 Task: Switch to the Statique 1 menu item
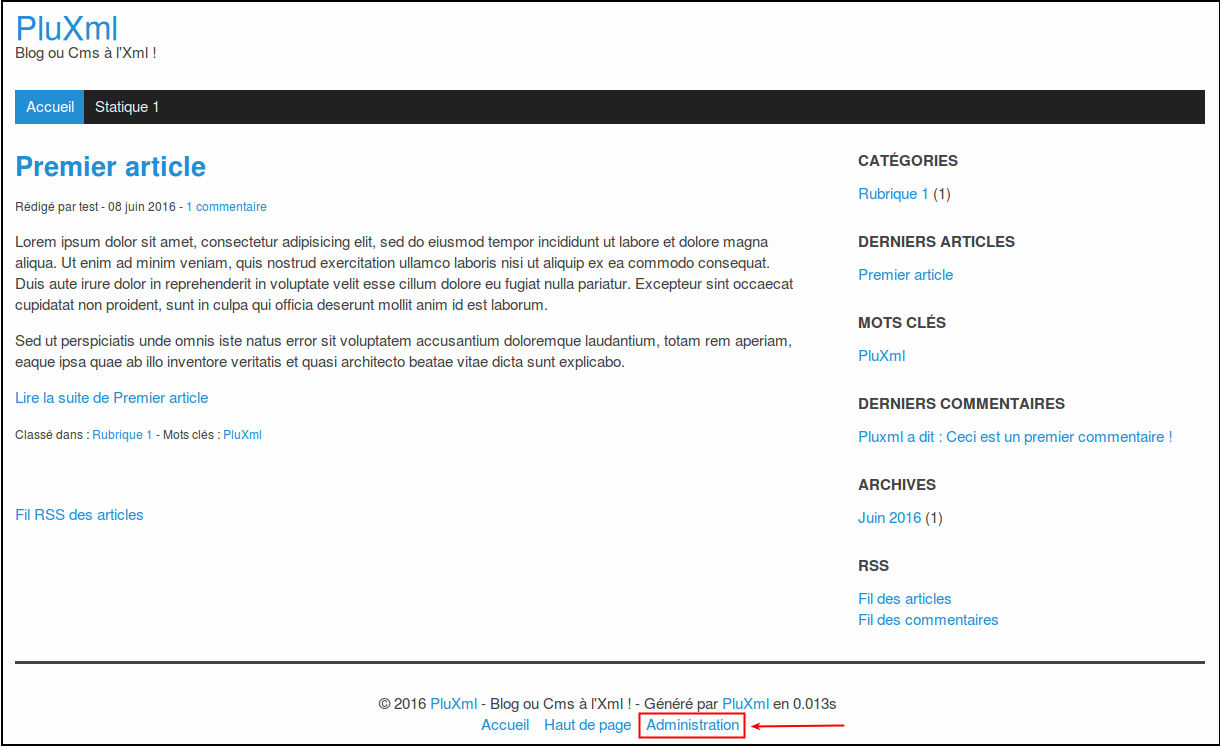[127, 107]
